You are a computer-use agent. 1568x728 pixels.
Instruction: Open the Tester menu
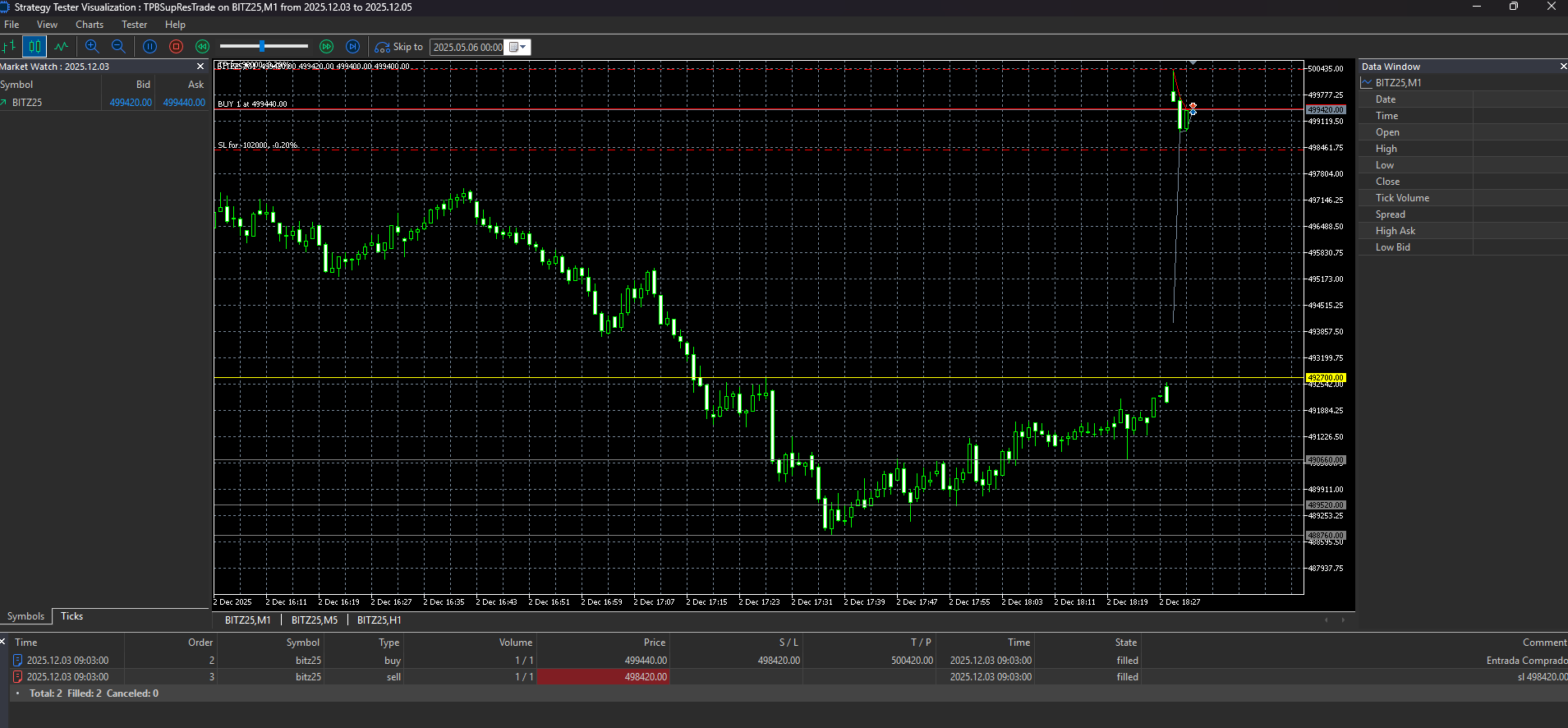click(x=134, y=25)
